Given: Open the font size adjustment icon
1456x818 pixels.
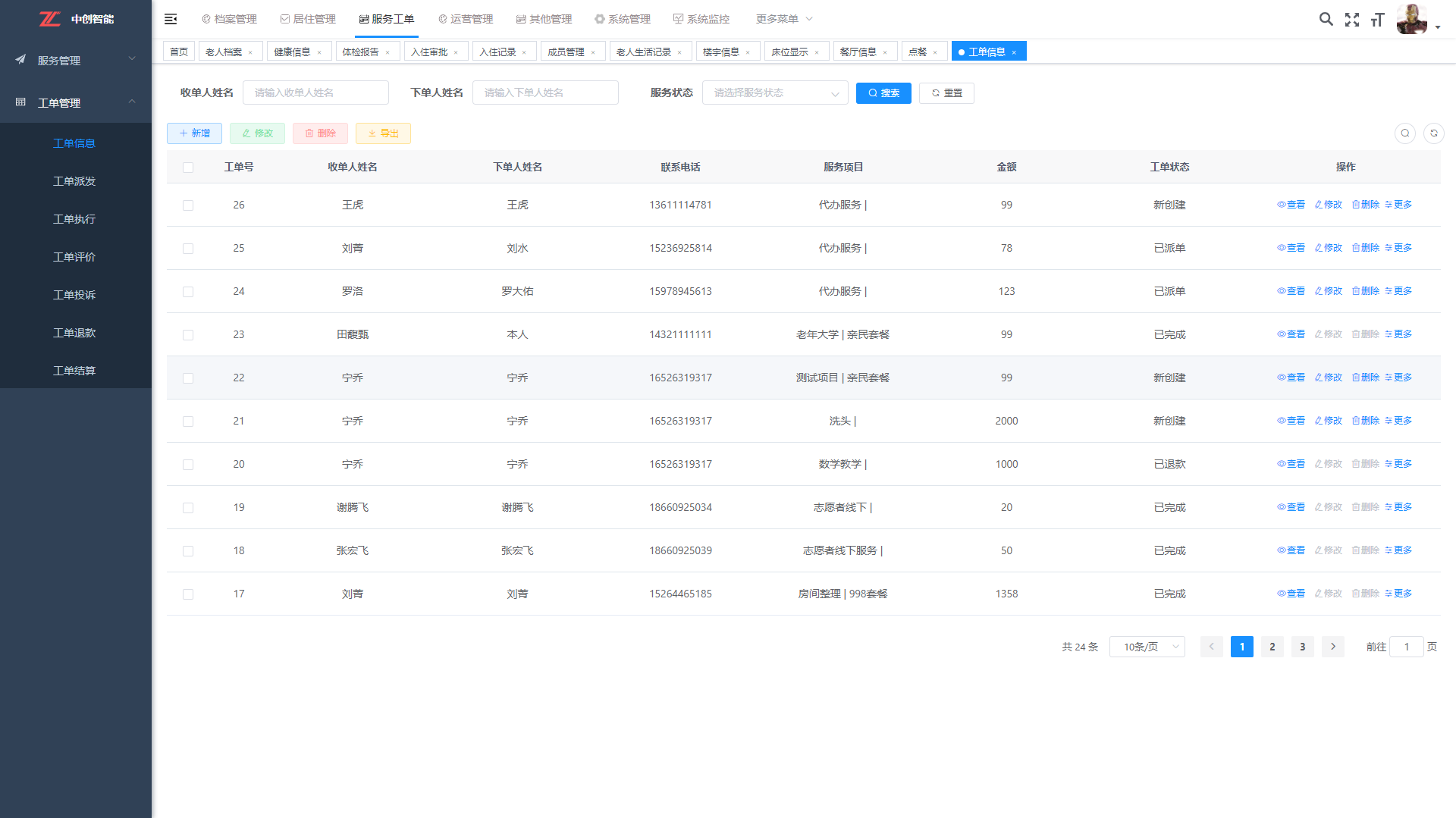Looking at the screenshot, I should click(1377, 20).
